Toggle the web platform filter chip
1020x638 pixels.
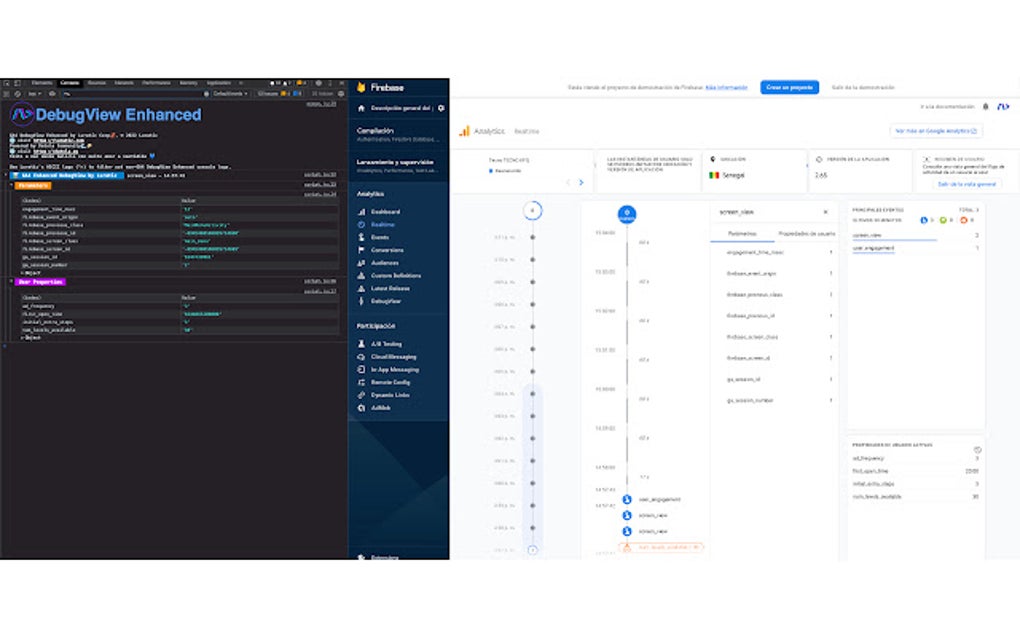(x=964, y=220)
